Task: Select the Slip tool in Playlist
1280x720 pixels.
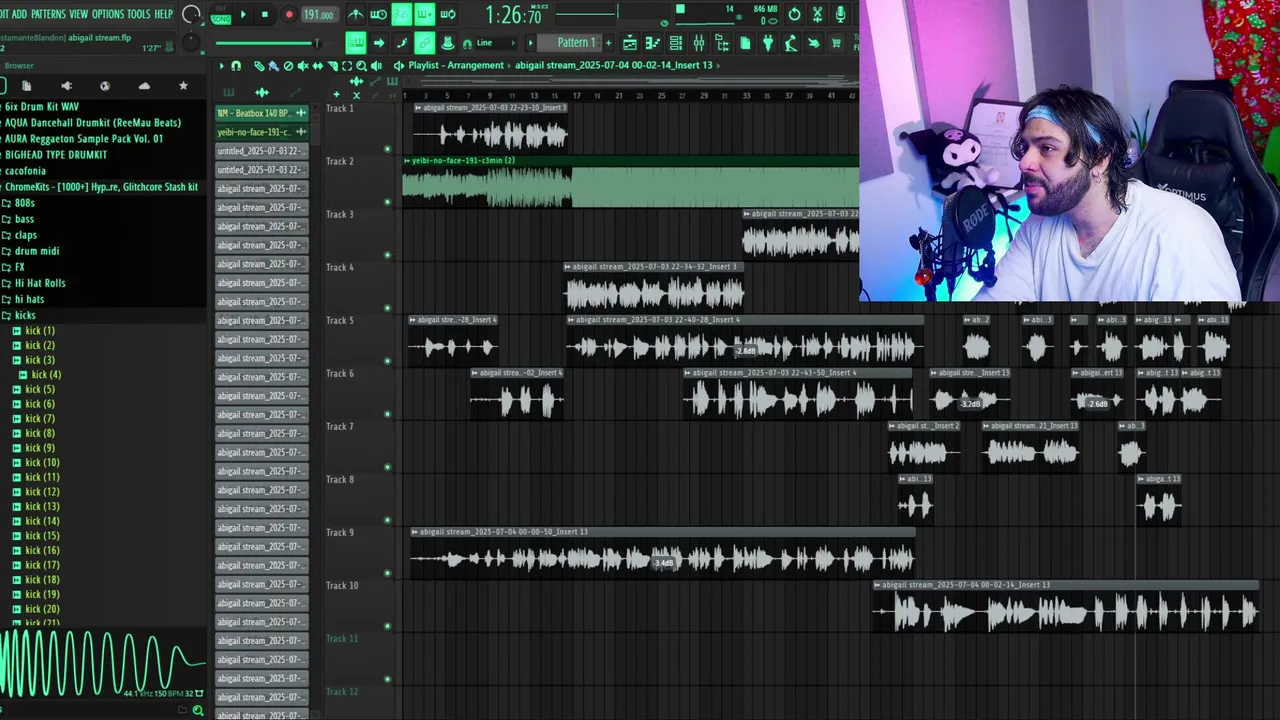Action: tap(318, 65)
